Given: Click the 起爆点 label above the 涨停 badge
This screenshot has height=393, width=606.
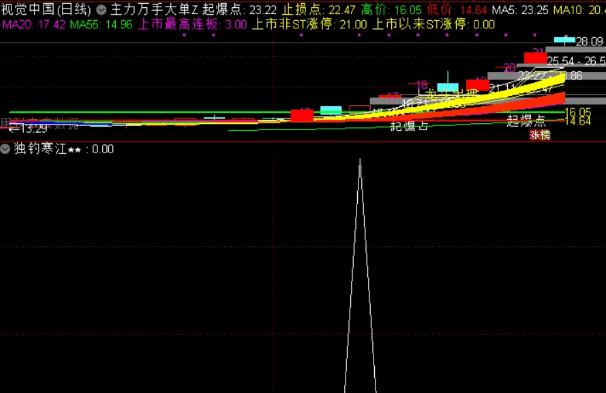Looking at the screenshot, I should coord(526,121).
